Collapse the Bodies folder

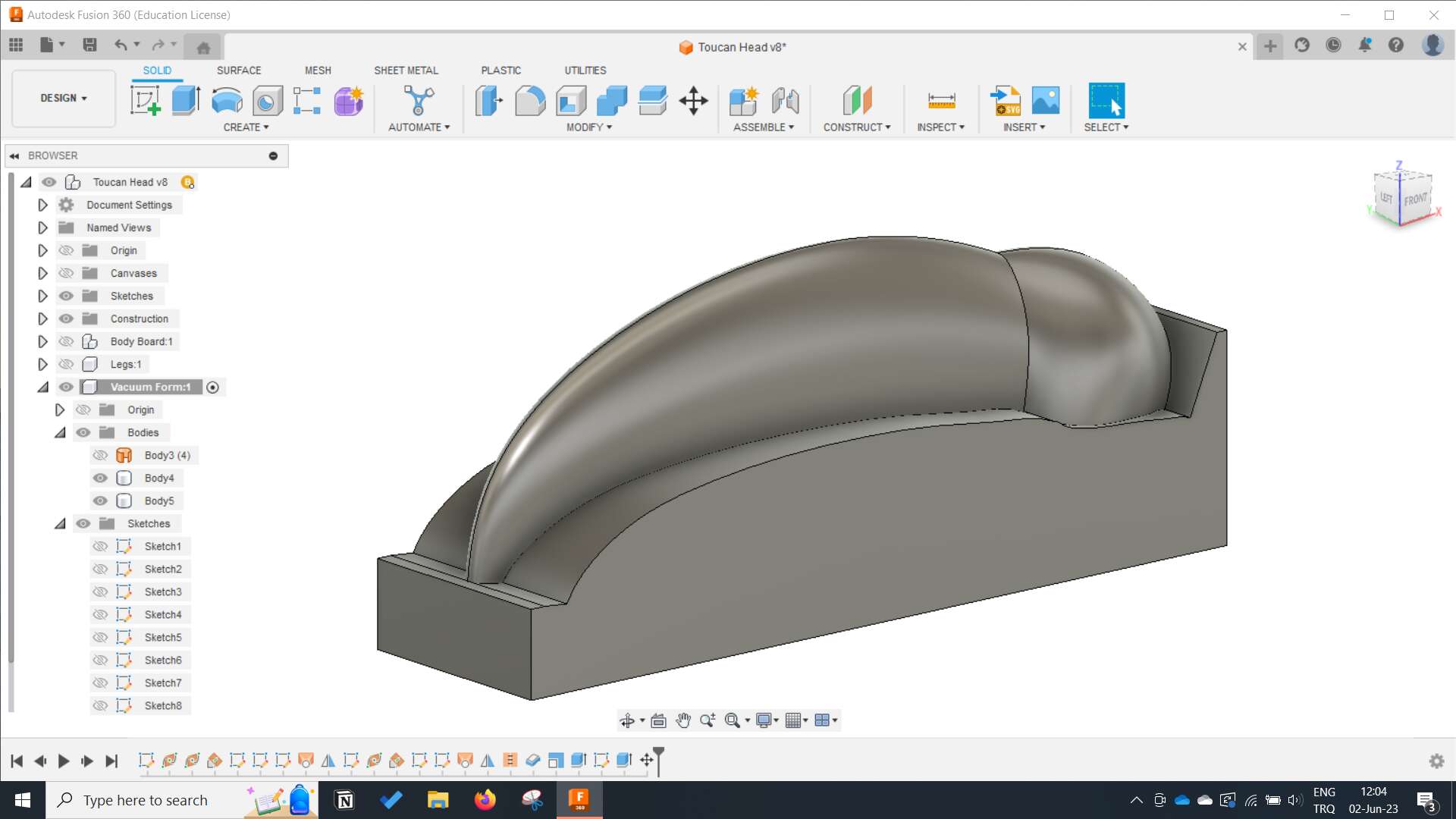tap(60, 432)
